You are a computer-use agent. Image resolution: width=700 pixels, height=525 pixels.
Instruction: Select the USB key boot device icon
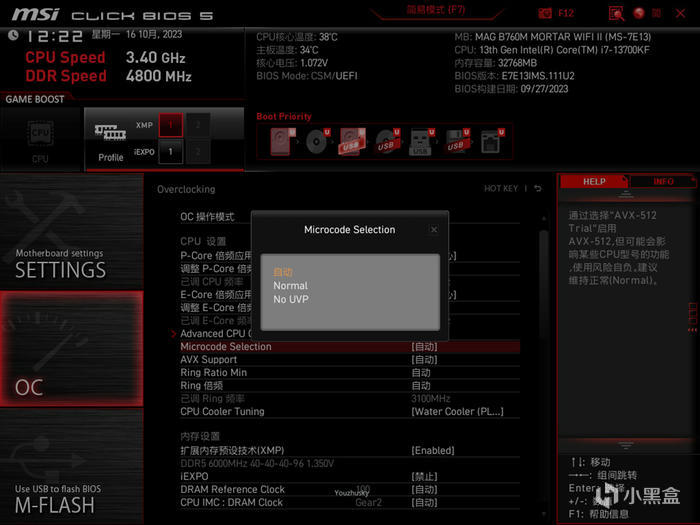pos(421,142)
